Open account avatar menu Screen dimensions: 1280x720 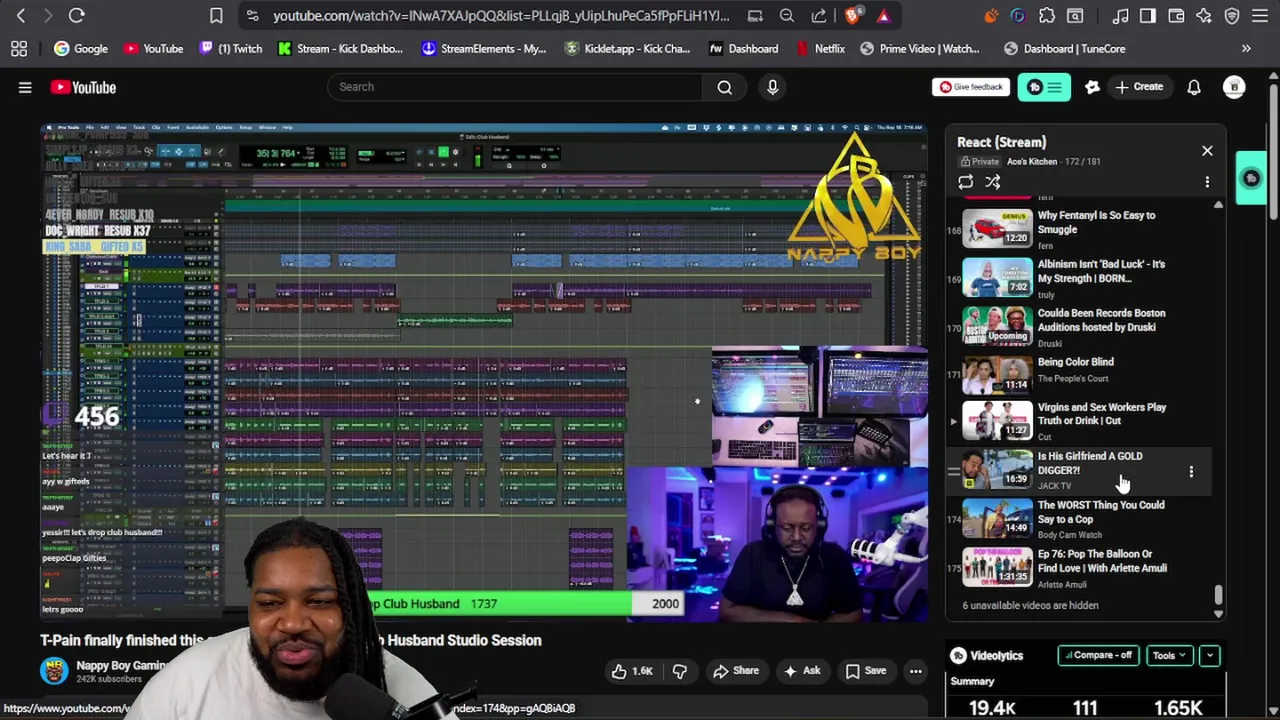[x=1234, y=87]
